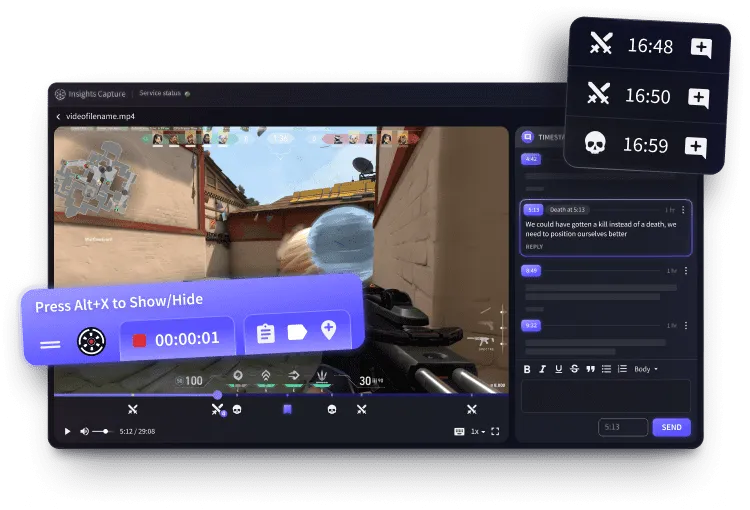This screenshot has width=750, height=510.
Task: Go back using arrow beside videofilename.mp4
Action: 58,116
